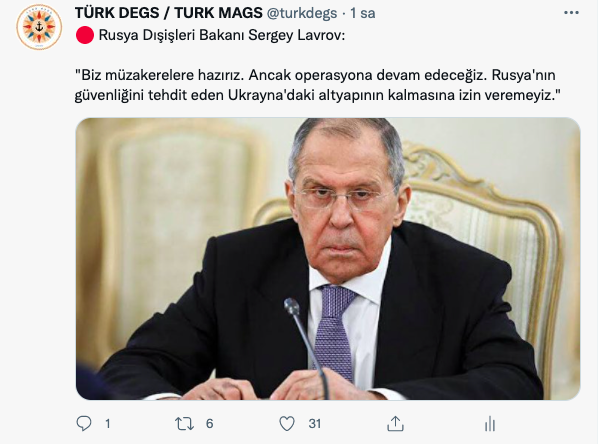Click the share upload icon

coord(395,423)
